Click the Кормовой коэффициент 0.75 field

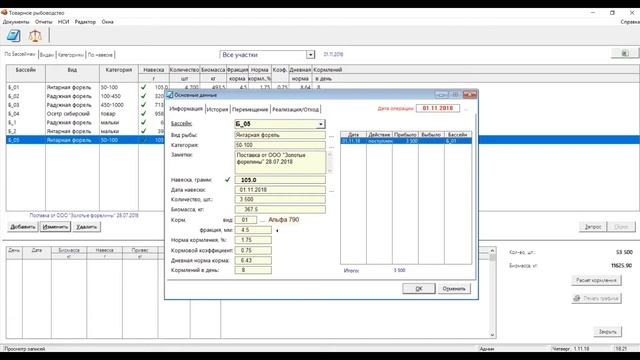tap(253, 250)
